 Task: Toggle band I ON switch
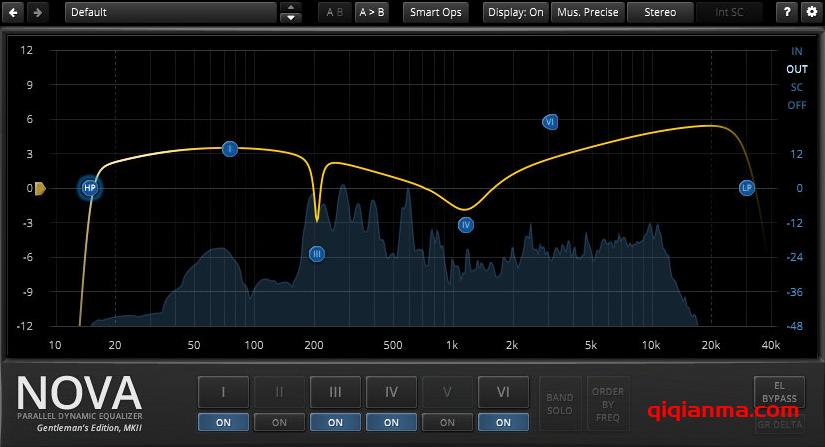point(223,422)
